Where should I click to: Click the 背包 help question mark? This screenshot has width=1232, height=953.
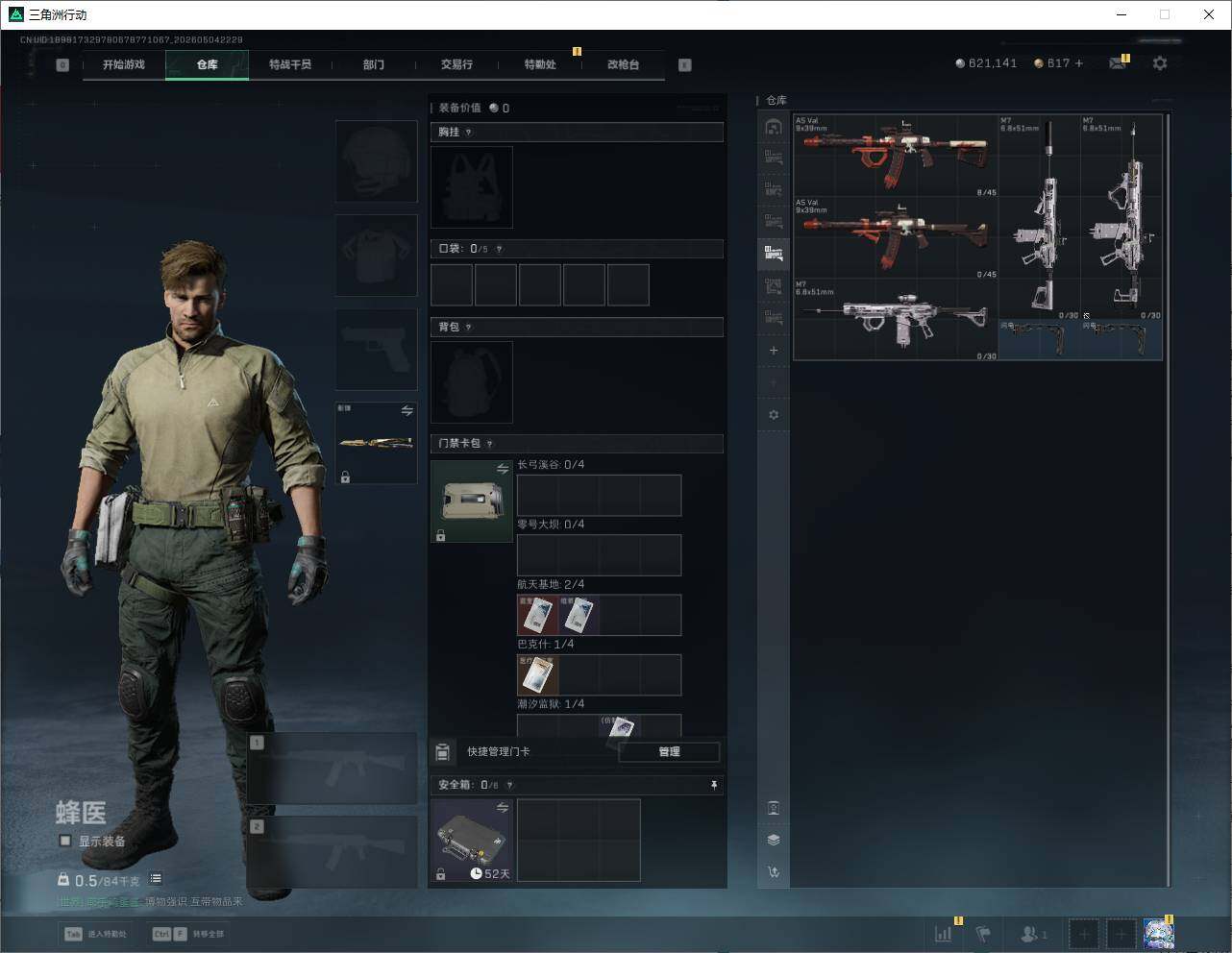pos(468,328)
